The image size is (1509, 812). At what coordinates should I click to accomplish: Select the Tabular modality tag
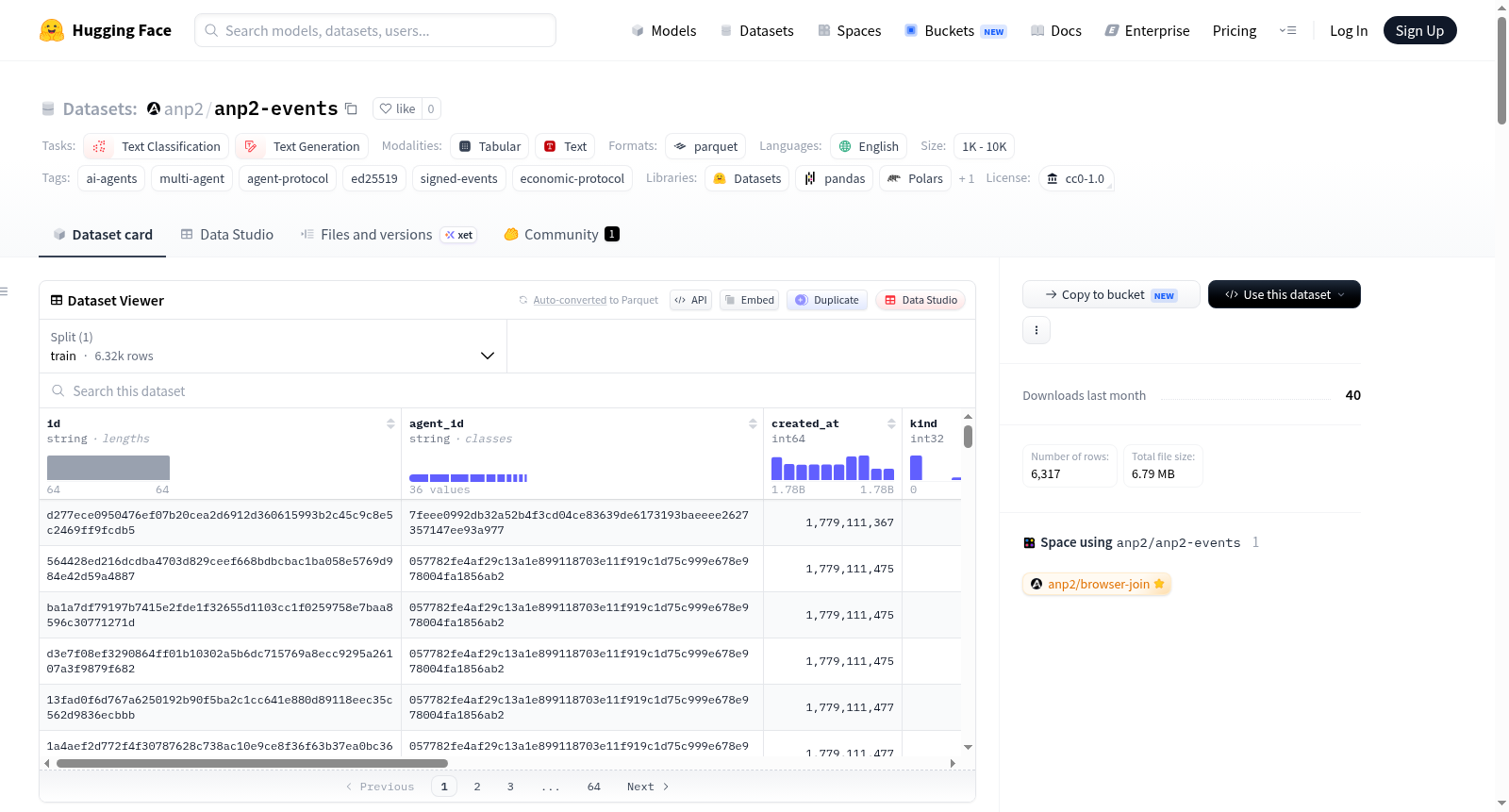(489, 146)
